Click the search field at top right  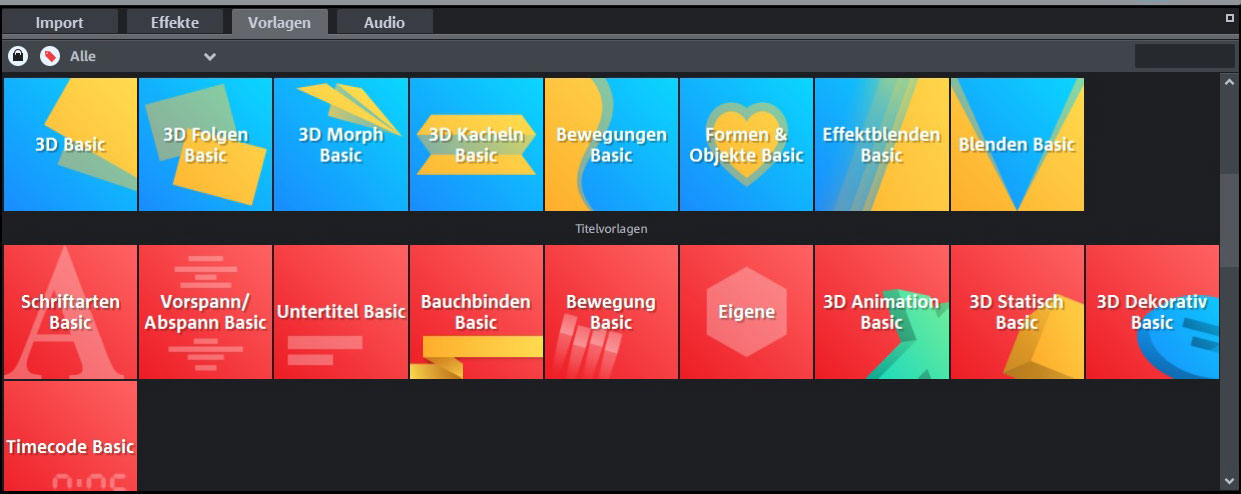click(x=1185, y=56)
